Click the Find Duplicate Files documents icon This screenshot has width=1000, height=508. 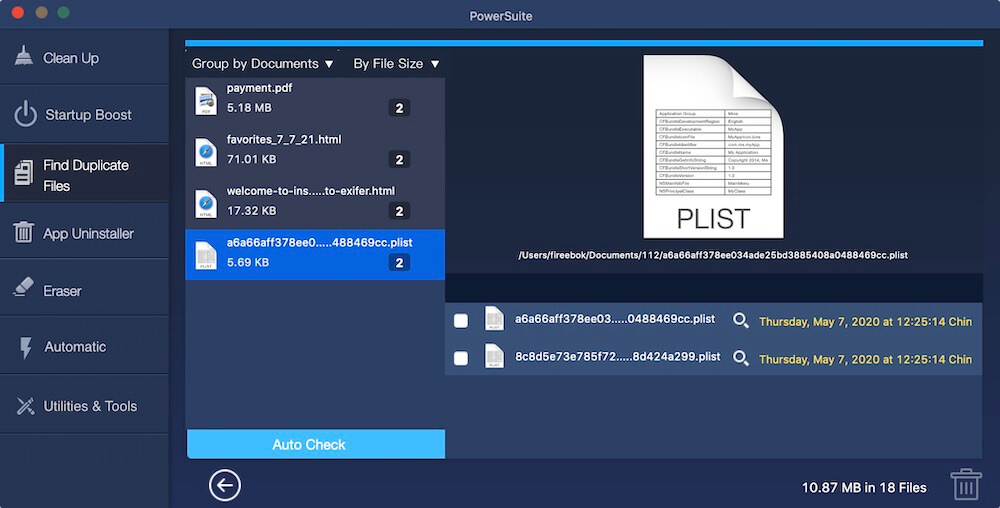click(24, 173)
